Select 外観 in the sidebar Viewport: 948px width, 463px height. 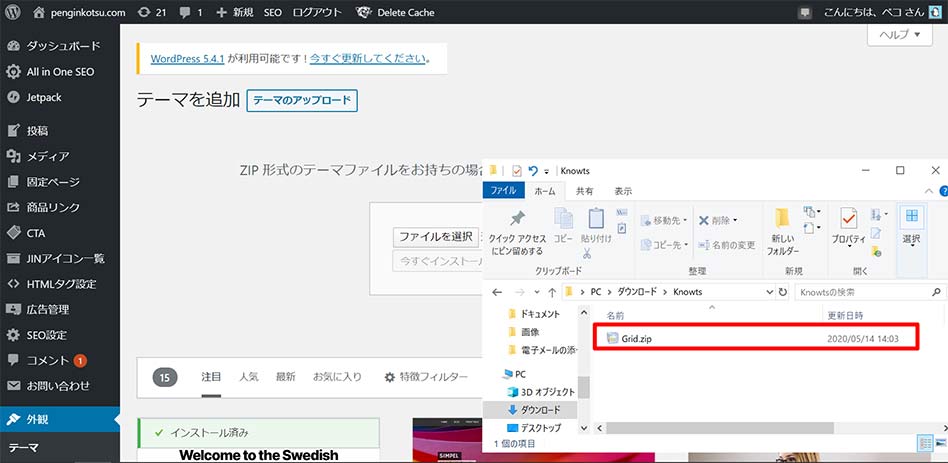(60, 419)
